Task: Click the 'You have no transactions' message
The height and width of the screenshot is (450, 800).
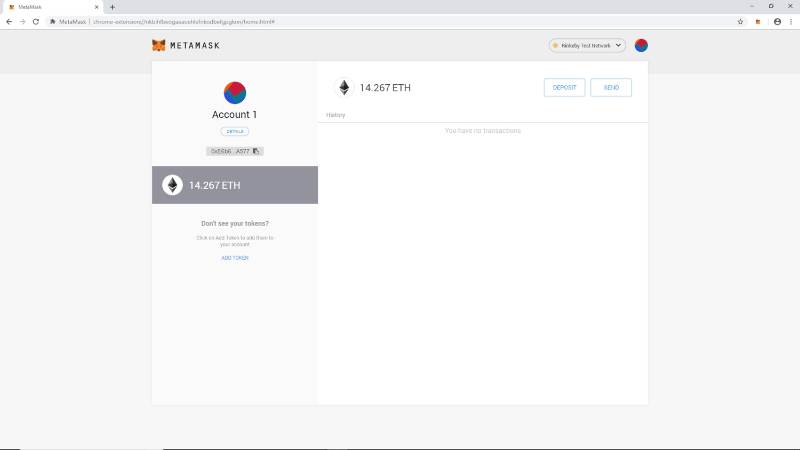Action: pyautogui.click(x=483, y=131)
